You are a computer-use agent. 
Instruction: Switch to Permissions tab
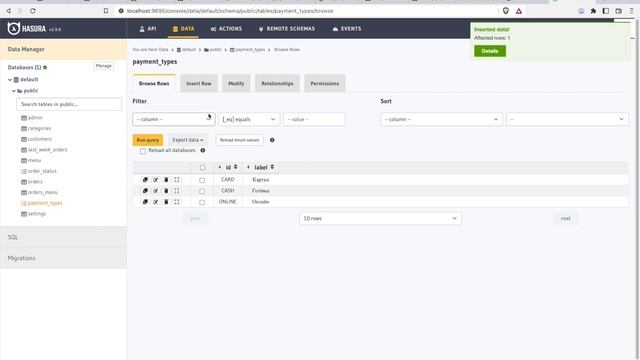[x=324, y=83]
